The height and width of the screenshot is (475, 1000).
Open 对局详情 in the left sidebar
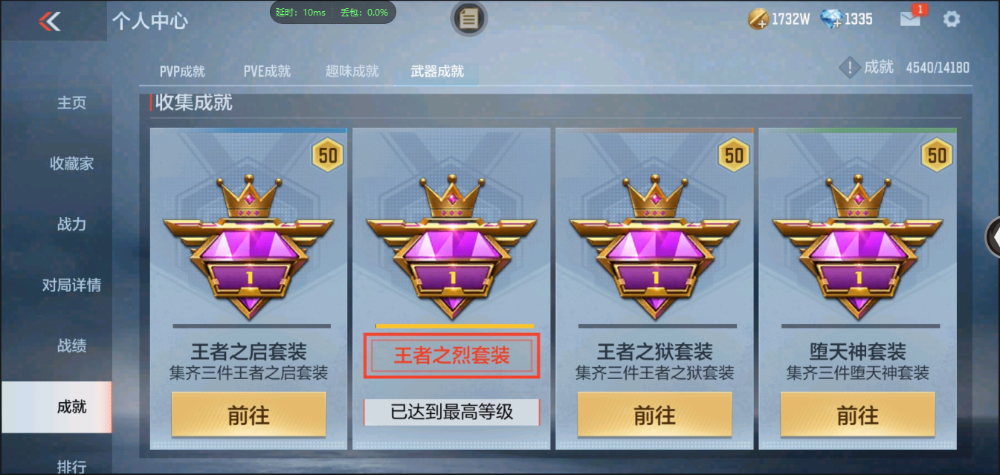click(72, 285)
